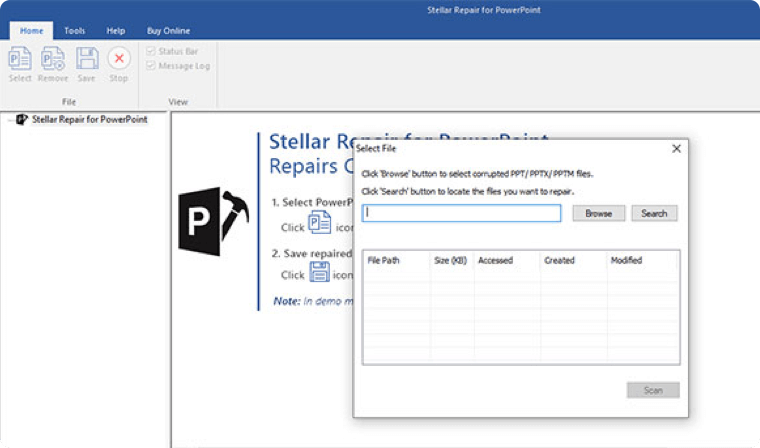Viewport: 760px width, 448px height.
Task: Click the Search button in dialog
Action: [654, 213]
